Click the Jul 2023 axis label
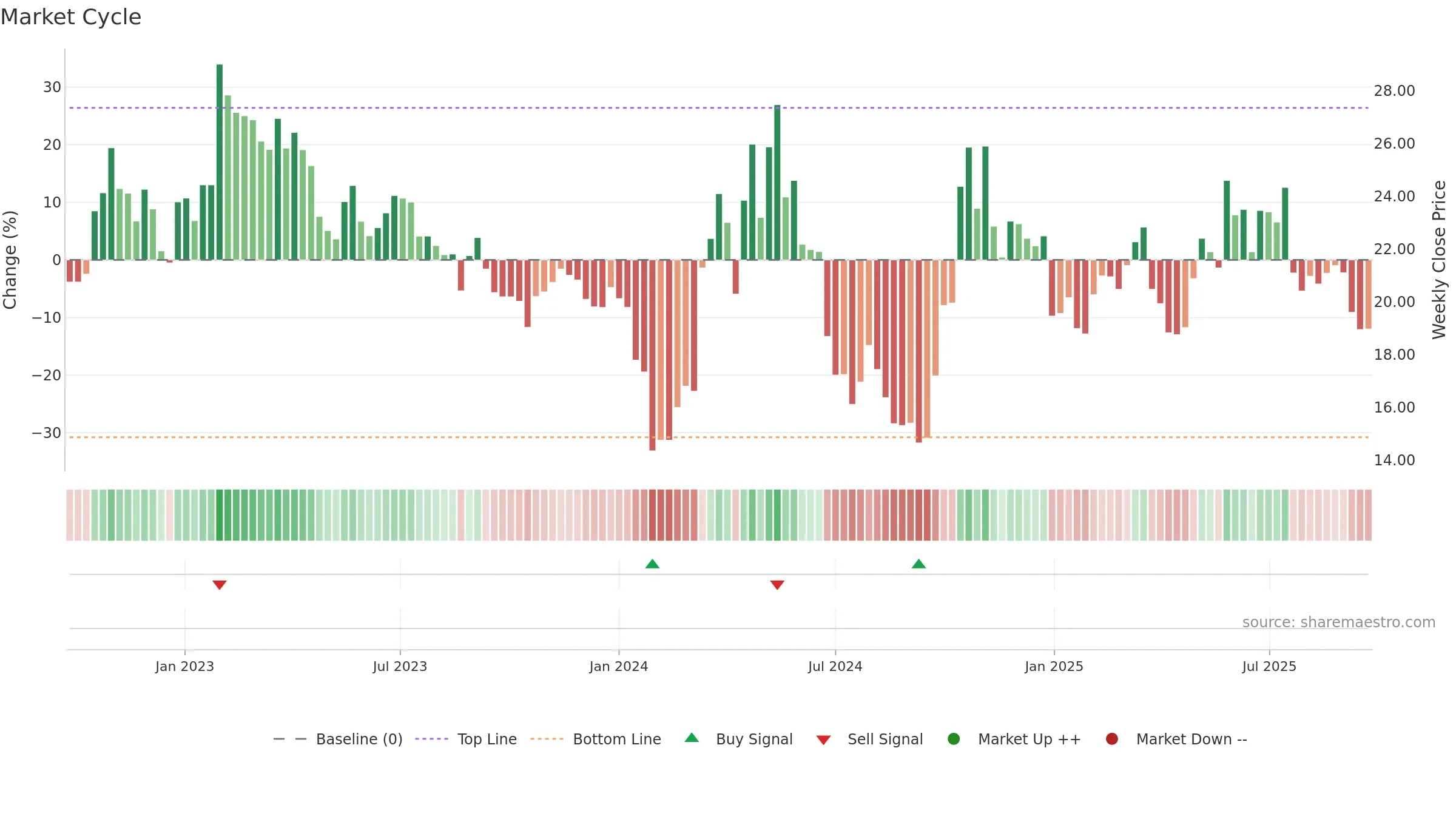Screen dimensions: 1456x819 [400, 666]
